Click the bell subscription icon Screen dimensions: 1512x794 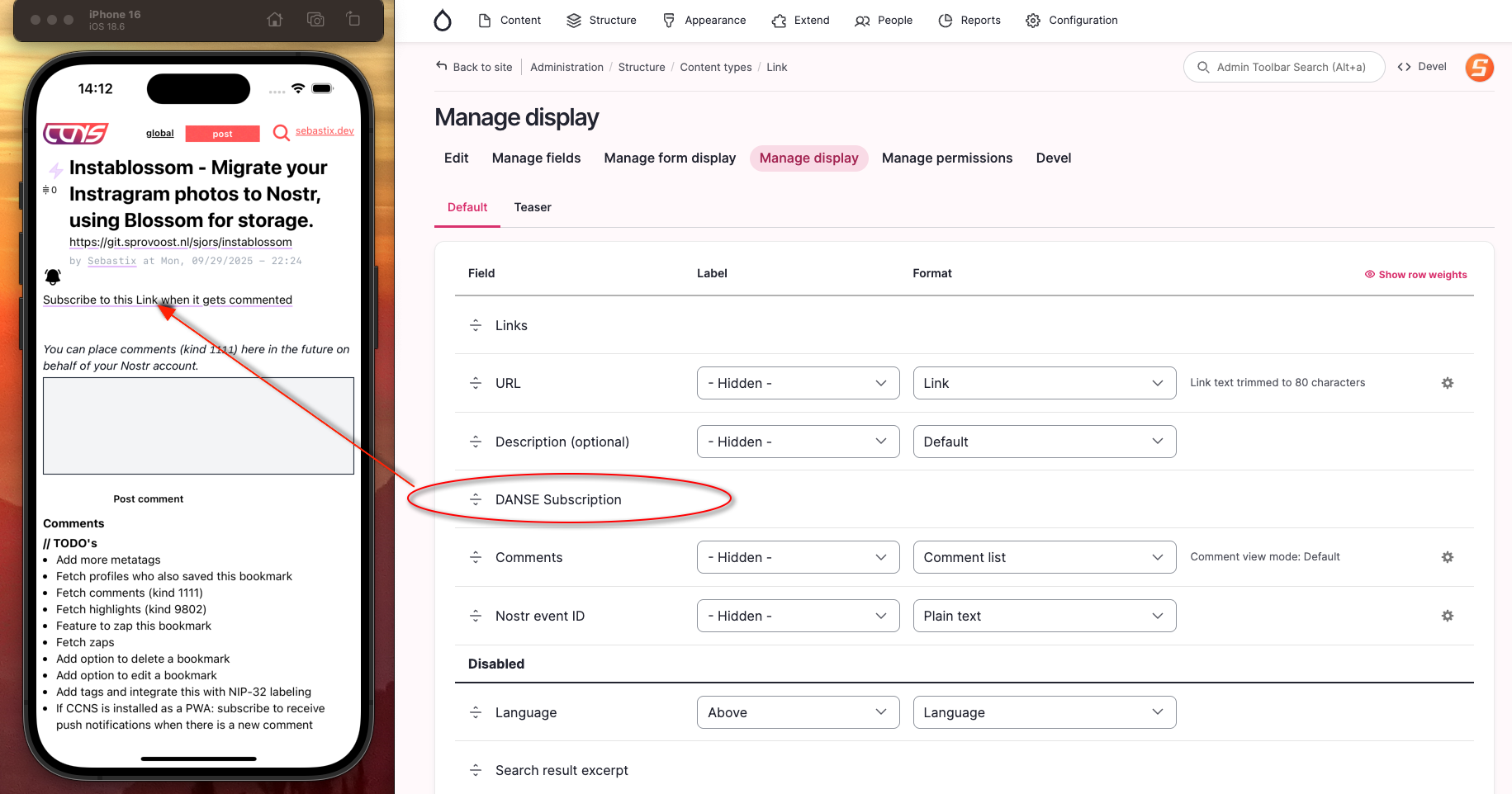tap(53, 277)
